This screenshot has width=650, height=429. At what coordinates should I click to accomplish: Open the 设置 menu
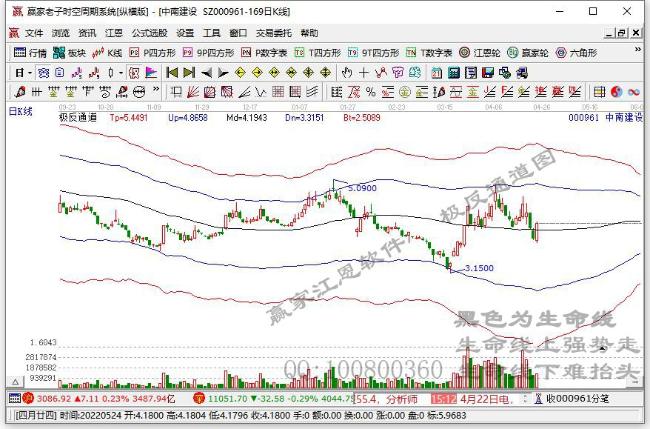tap(185, 33)
